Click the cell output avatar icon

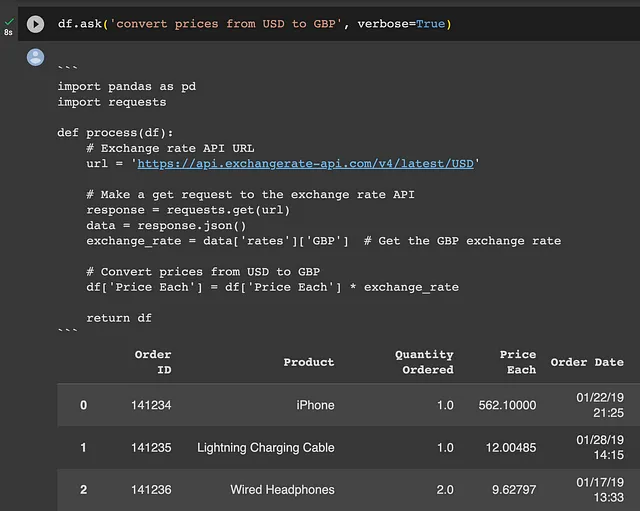coord(36,57)
